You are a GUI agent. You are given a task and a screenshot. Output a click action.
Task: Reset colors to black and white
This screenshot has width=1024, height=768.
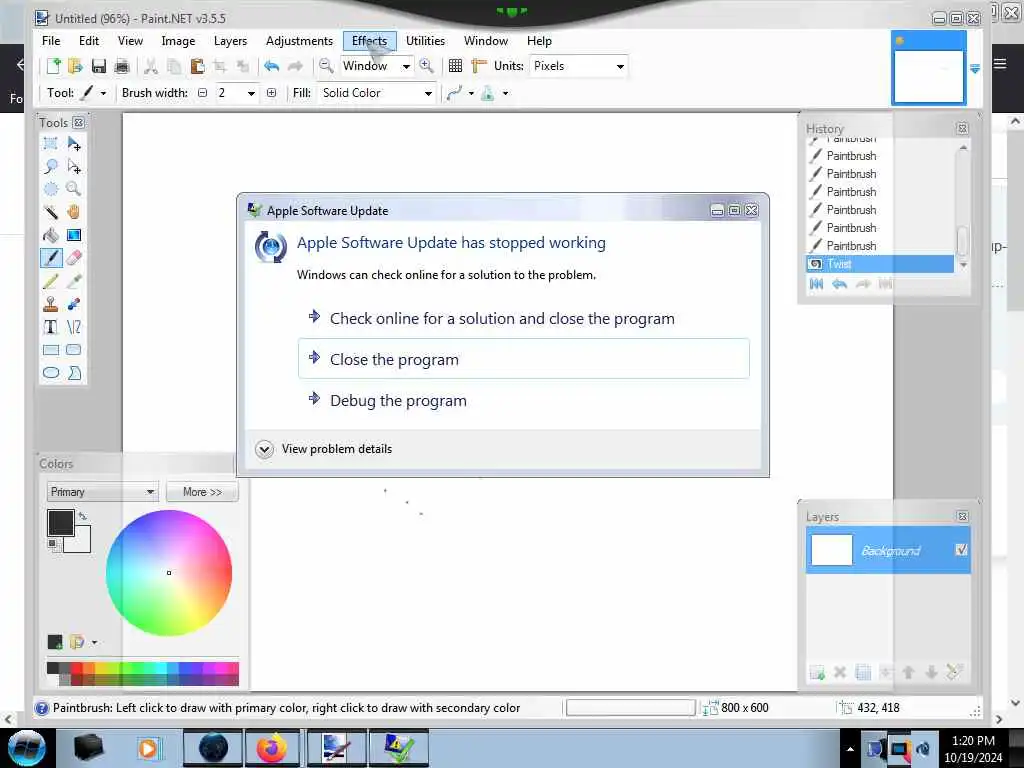[x=52, y=544]
